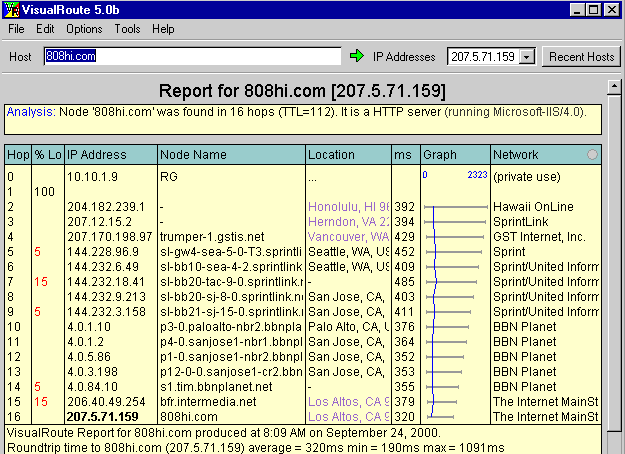Open the Tools menu

point(127,29)
